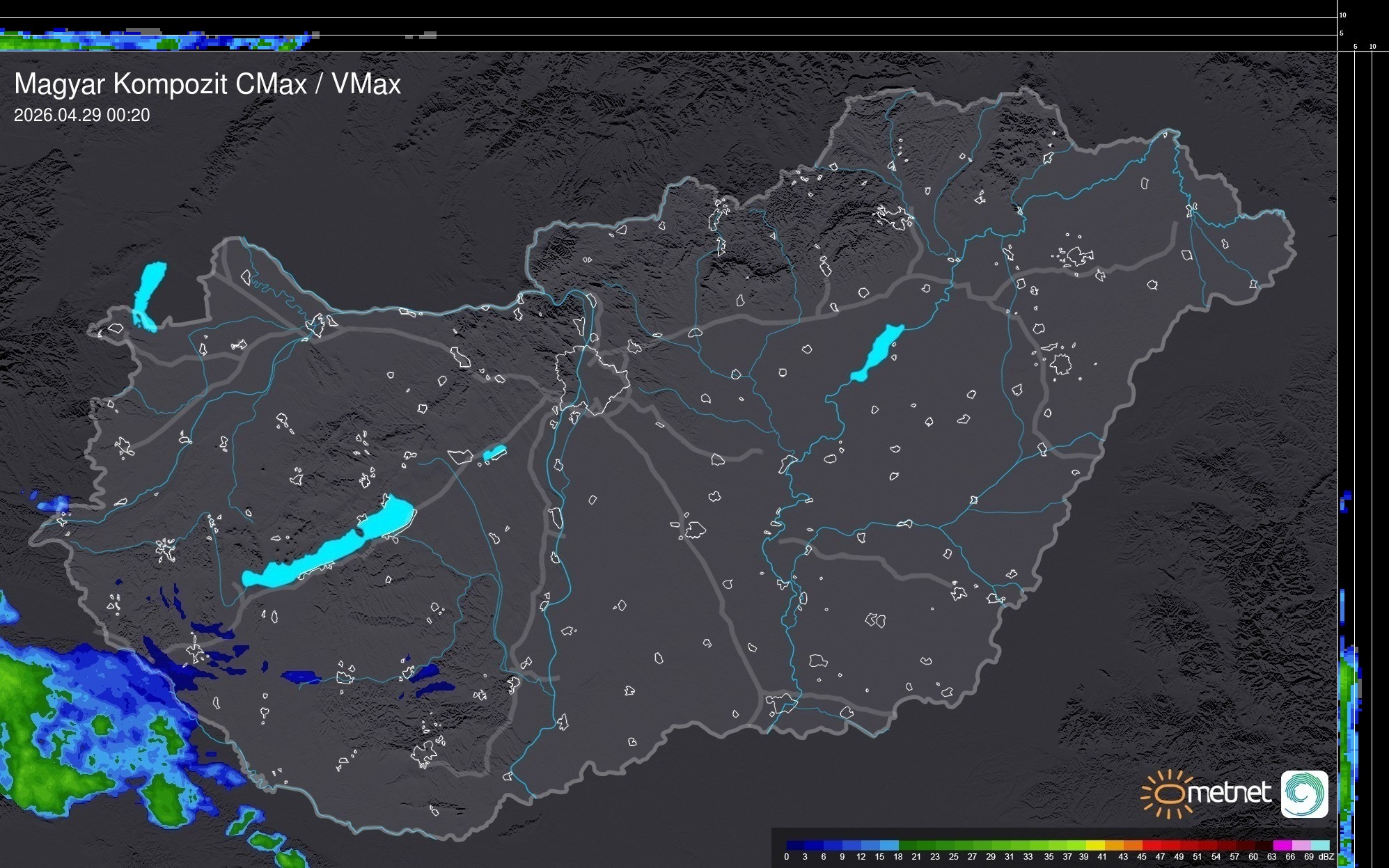Screen dimensions: 1389x868
Task: Click the Budapest city outline
Action: 592,381
